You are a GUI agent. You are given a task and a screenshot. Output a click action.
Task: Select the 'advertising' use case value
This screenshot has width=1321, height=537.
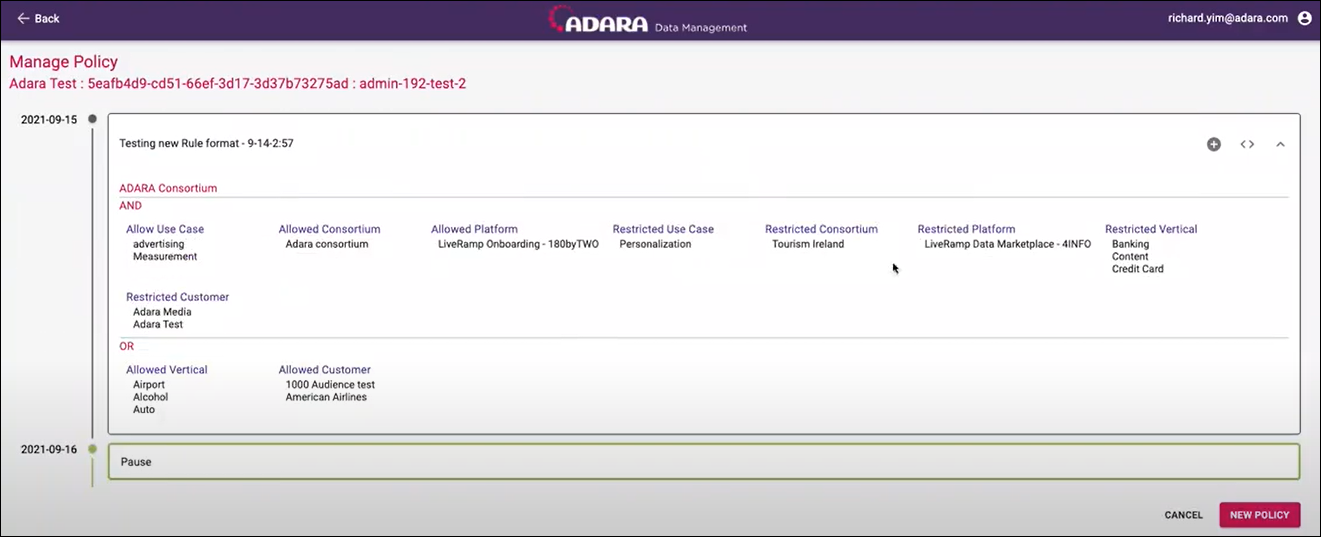click(159, 244)
